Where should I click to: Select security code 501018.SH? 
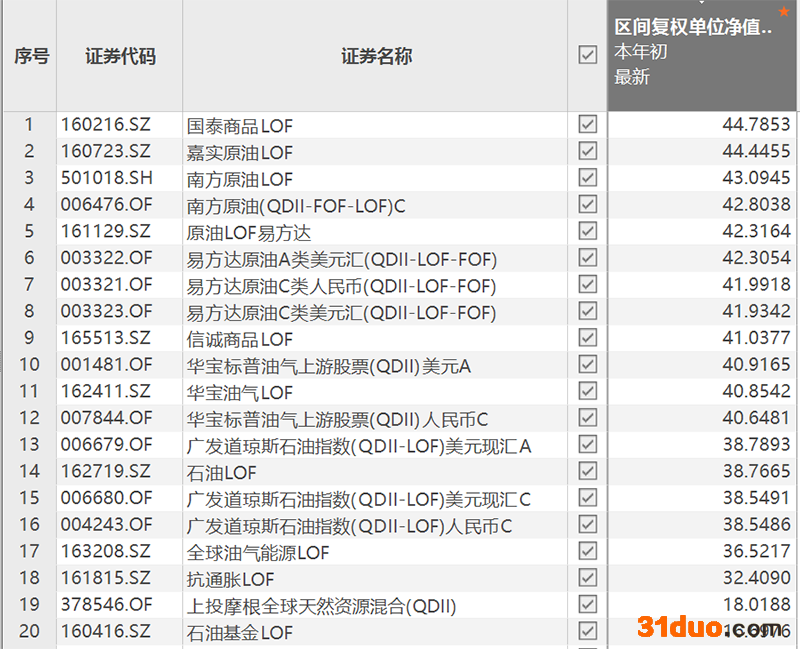(x=107, y=178)
